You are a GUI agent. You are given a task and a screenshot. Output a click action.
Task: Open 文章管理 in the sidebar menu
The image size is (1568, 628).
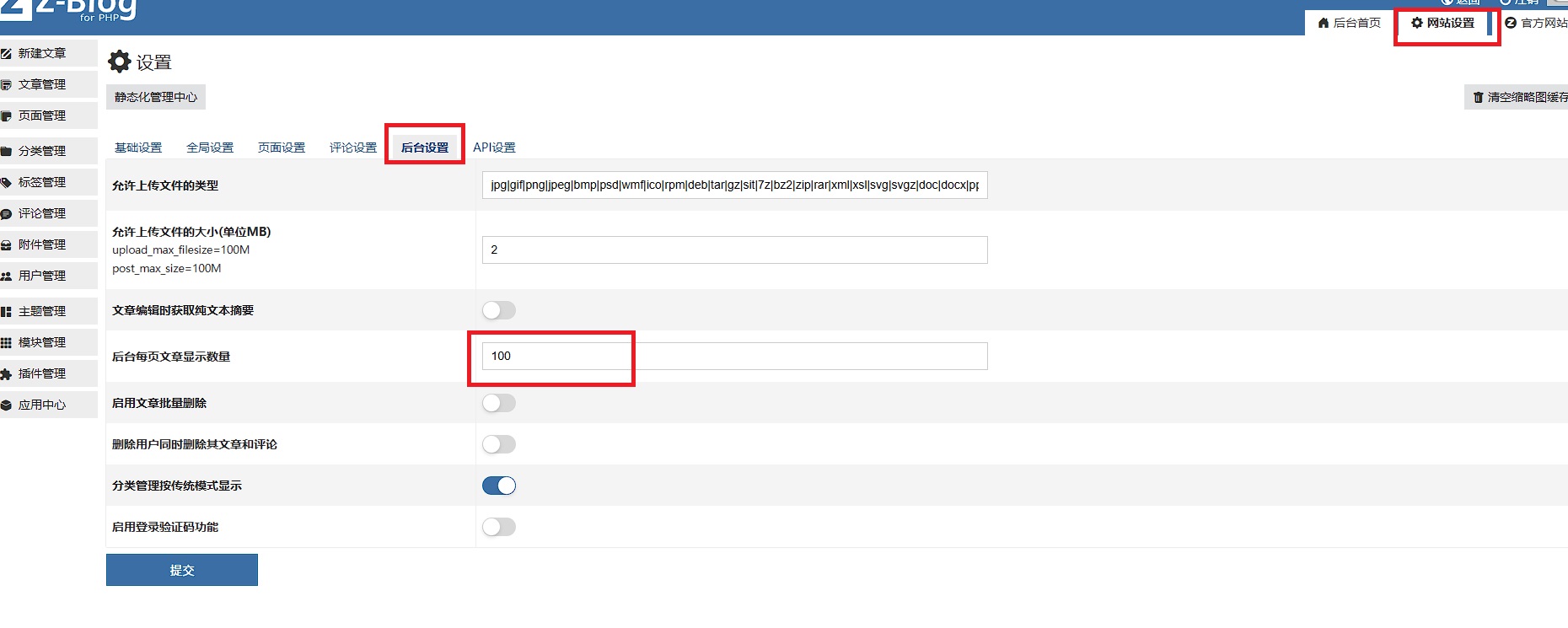click(49, 84)
